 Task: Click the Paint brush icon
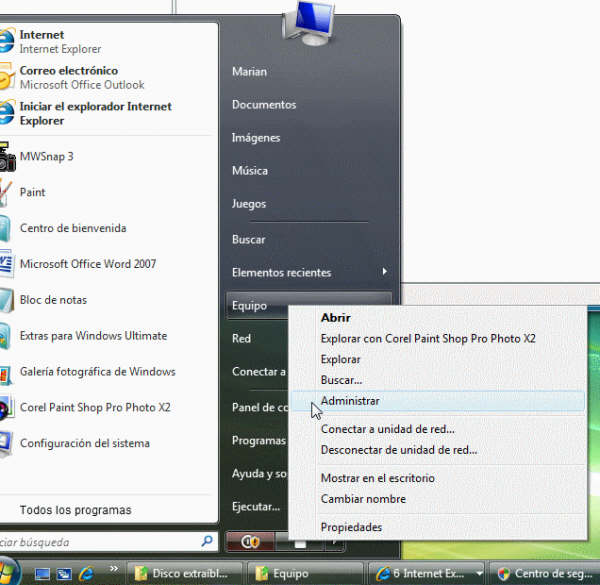(6, 192)
